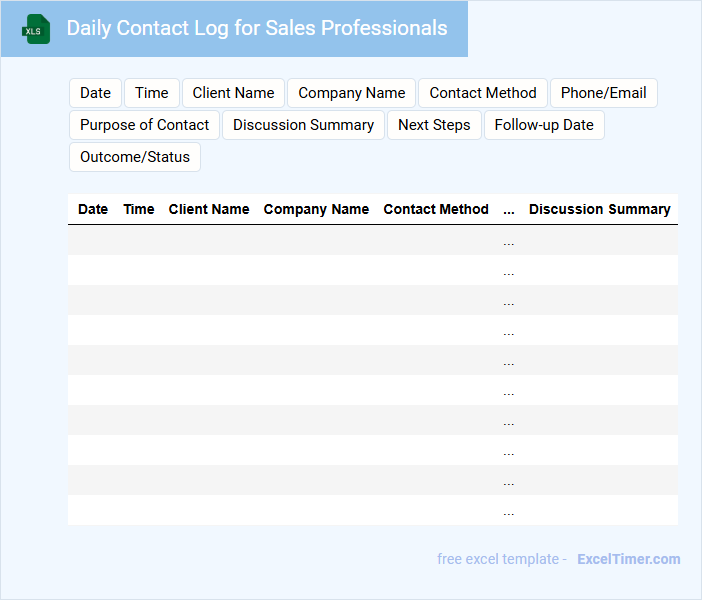Click the Date column header in table
Screen dimensions: 702x600
pos(93,209)
